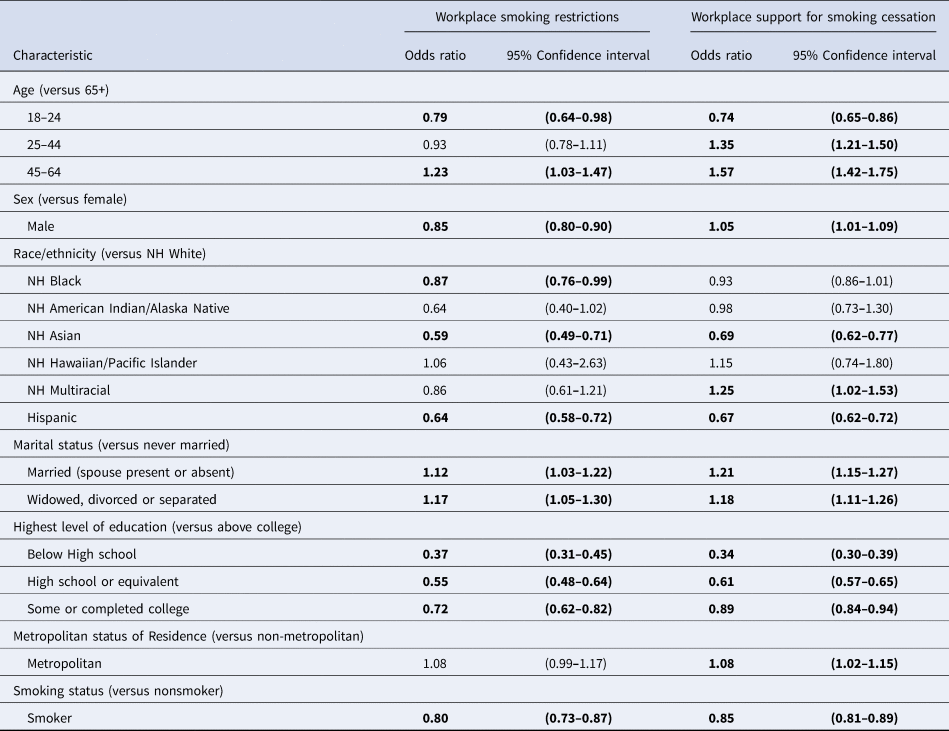Select 'Widowed, divorced or separated' row label

click(x=121, y=499)
